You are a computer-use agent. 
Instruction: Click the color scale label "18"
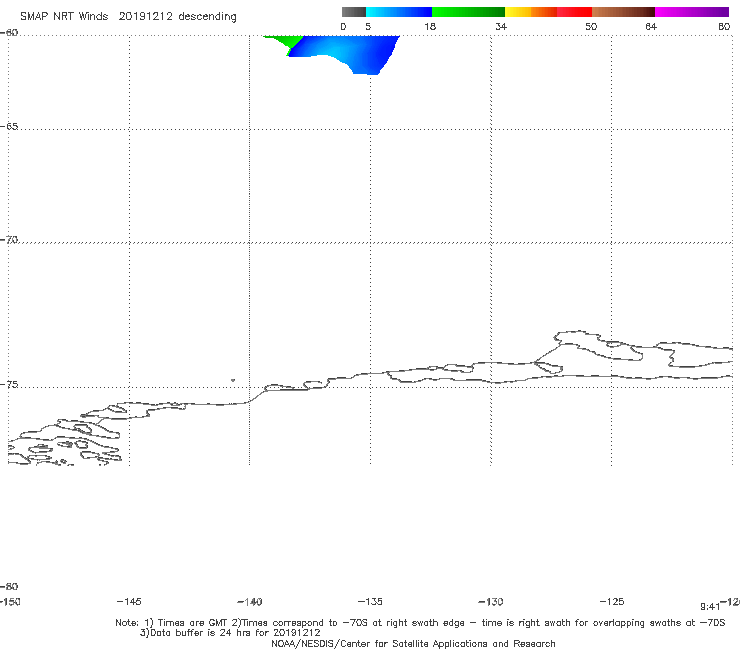tap(430, 26)
